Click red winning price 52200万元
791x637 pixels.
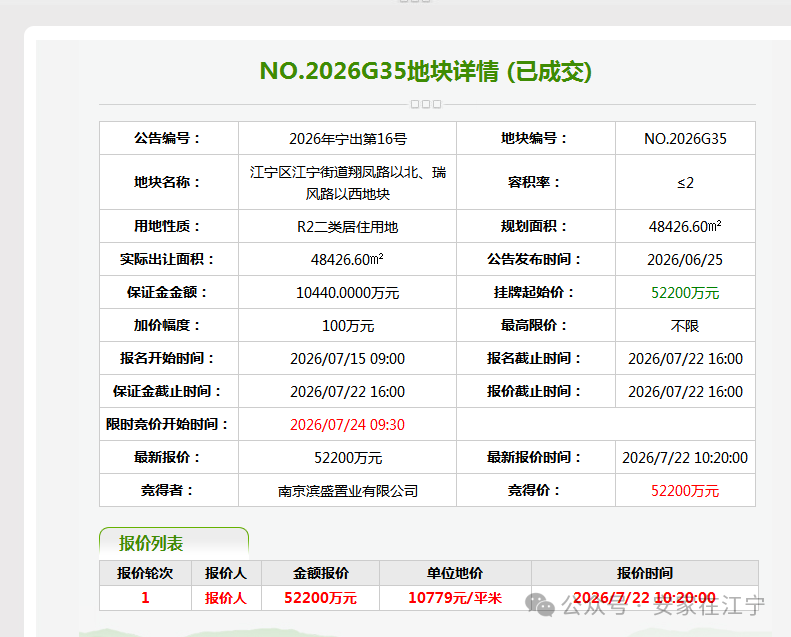point(685,491)
